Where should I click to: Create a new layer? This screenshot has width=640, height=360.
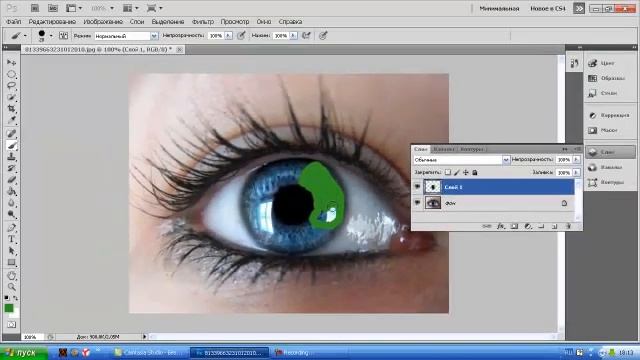point(554,226)
